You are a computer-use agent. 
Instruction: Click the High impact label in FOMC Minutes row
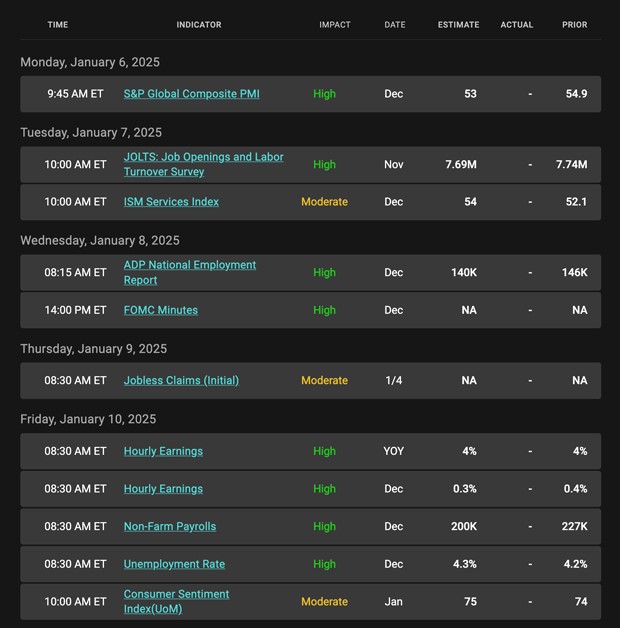click(324, 310)
